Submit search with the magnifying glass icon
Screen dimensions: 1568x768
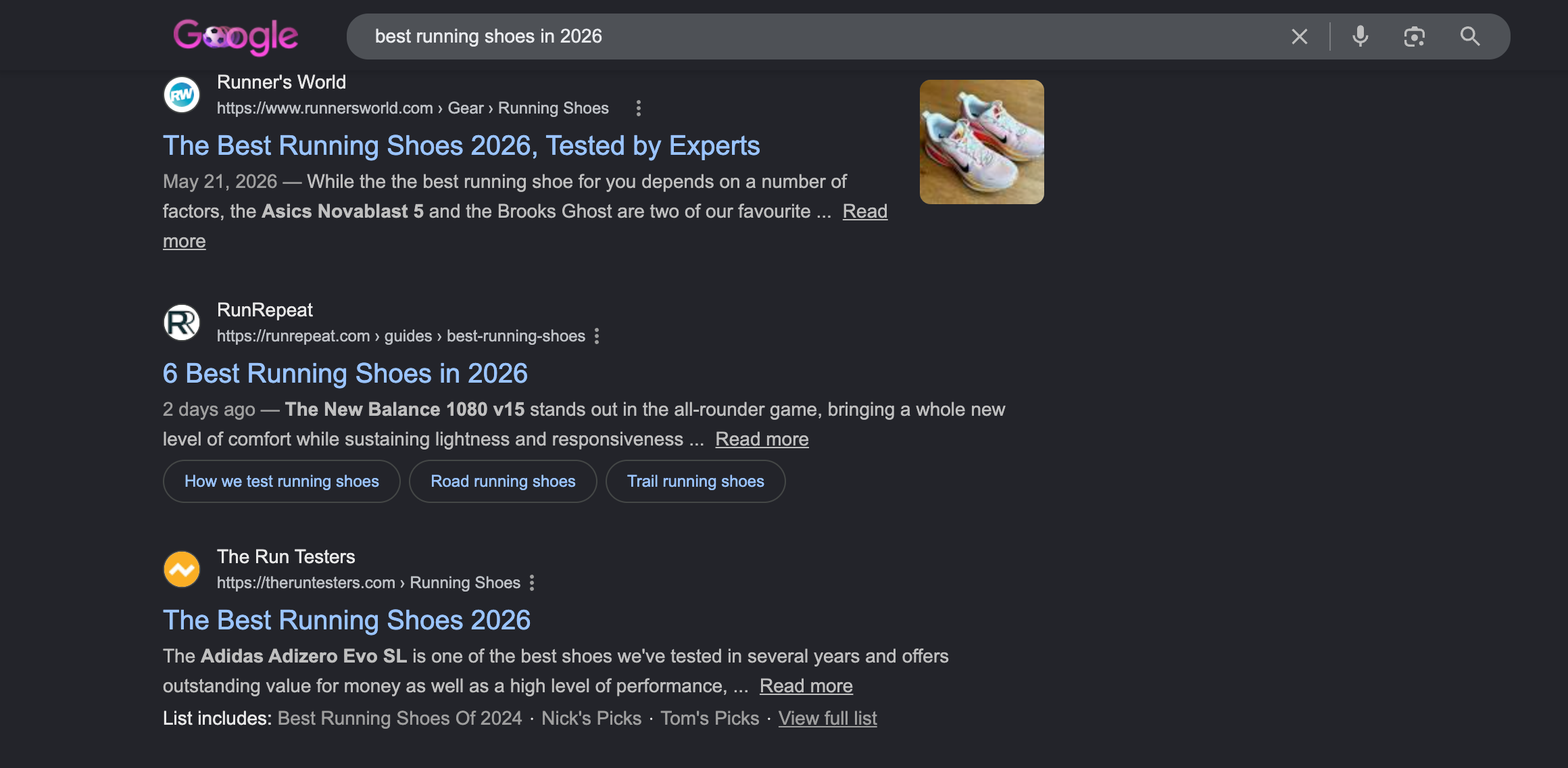[x=1469, y=37]
